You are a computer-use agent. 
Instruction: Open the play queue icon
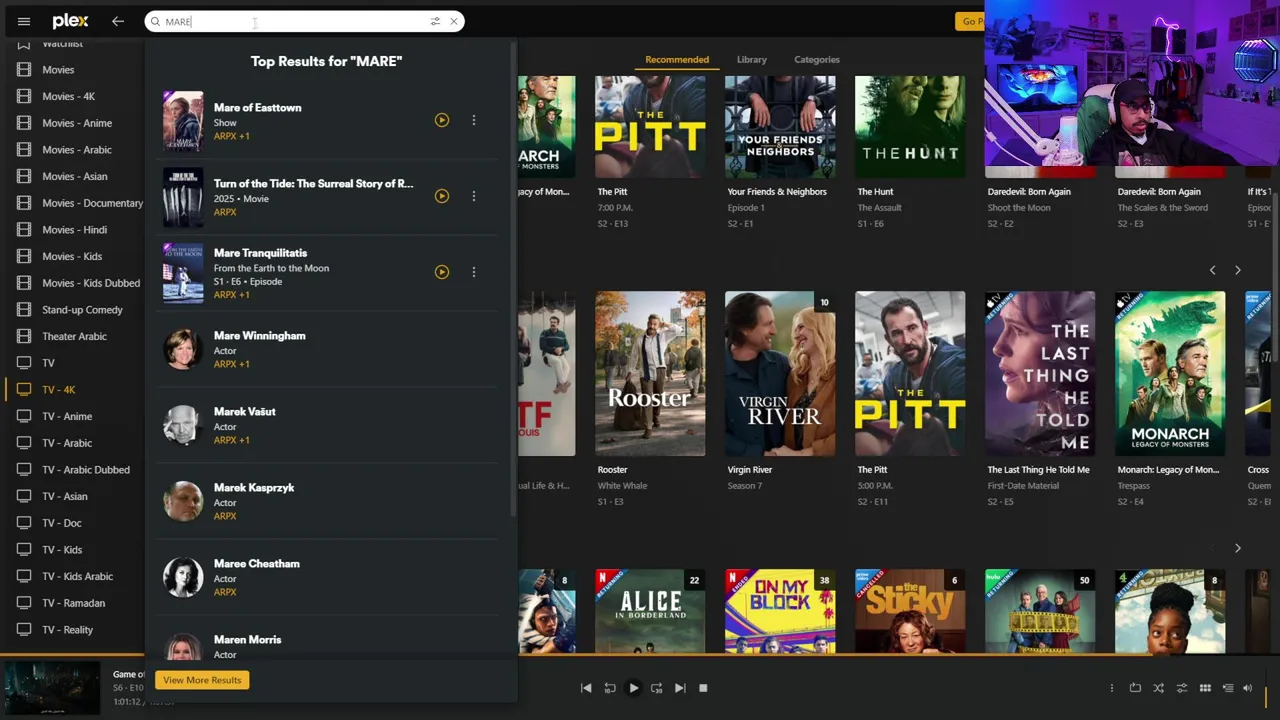pyautogui.click(x=1229, y=688)
